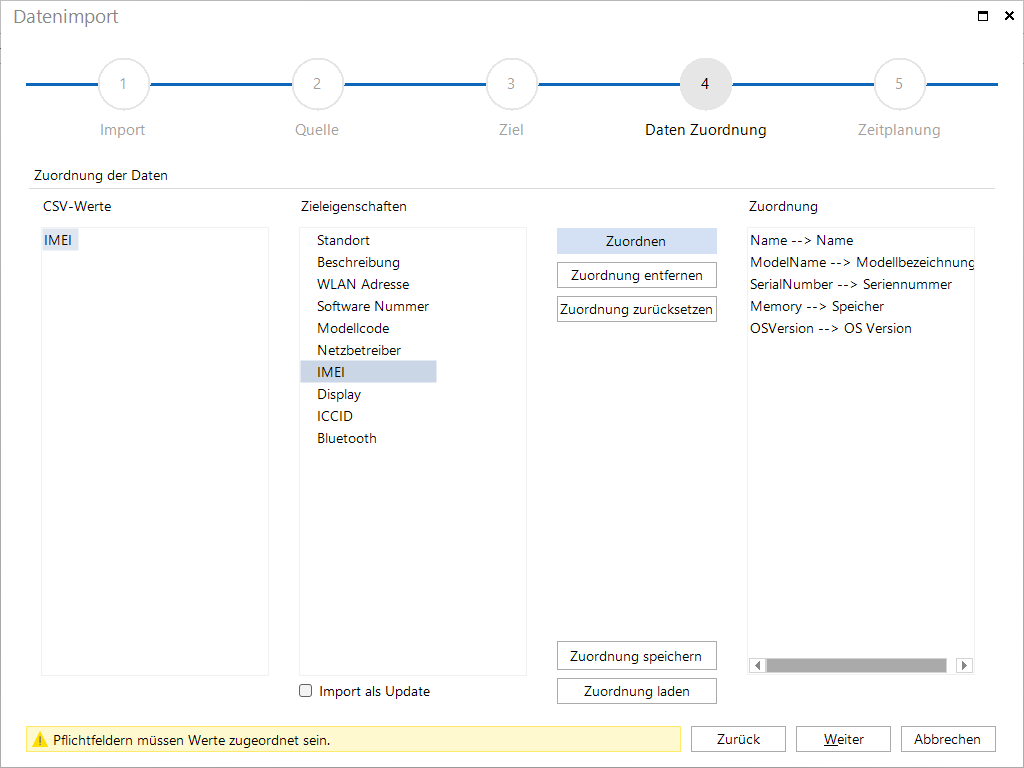Click the scrollbar left arrow in Zuordnung list

pyautogui.click(x=758, y=665)
